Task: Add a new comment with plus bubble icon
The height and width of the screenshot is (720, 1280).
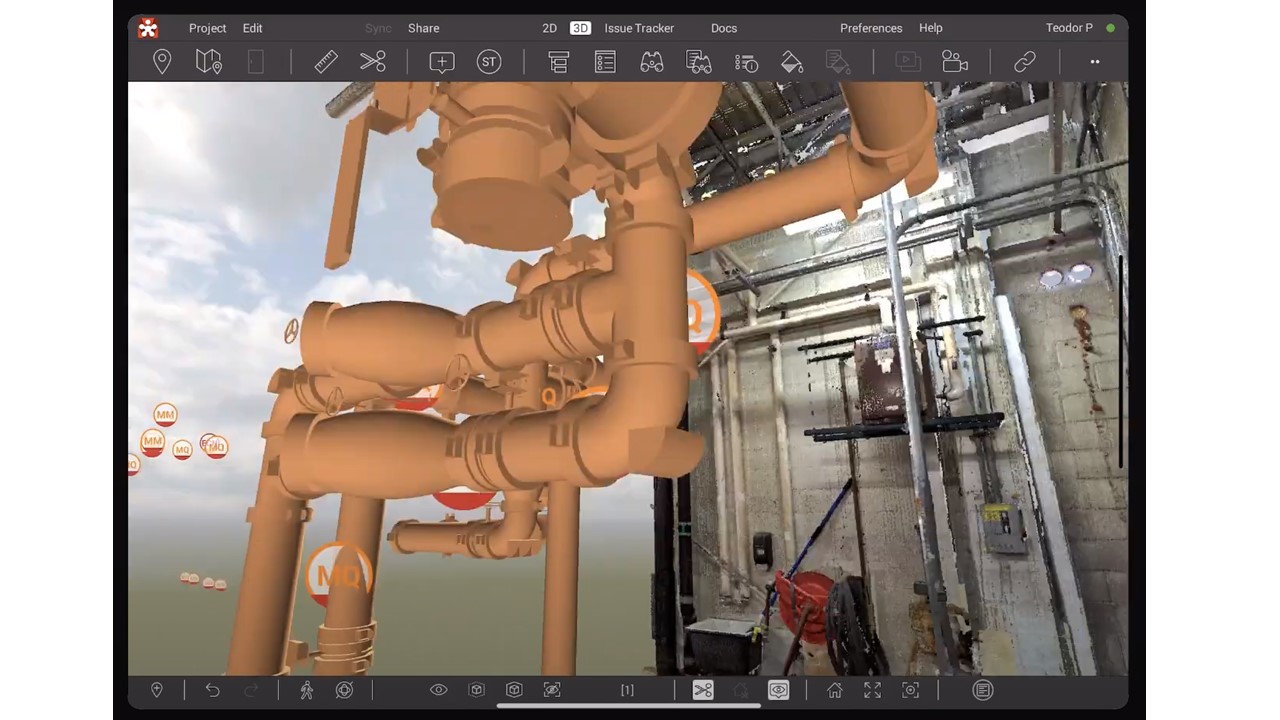Action: coord(441,62)
